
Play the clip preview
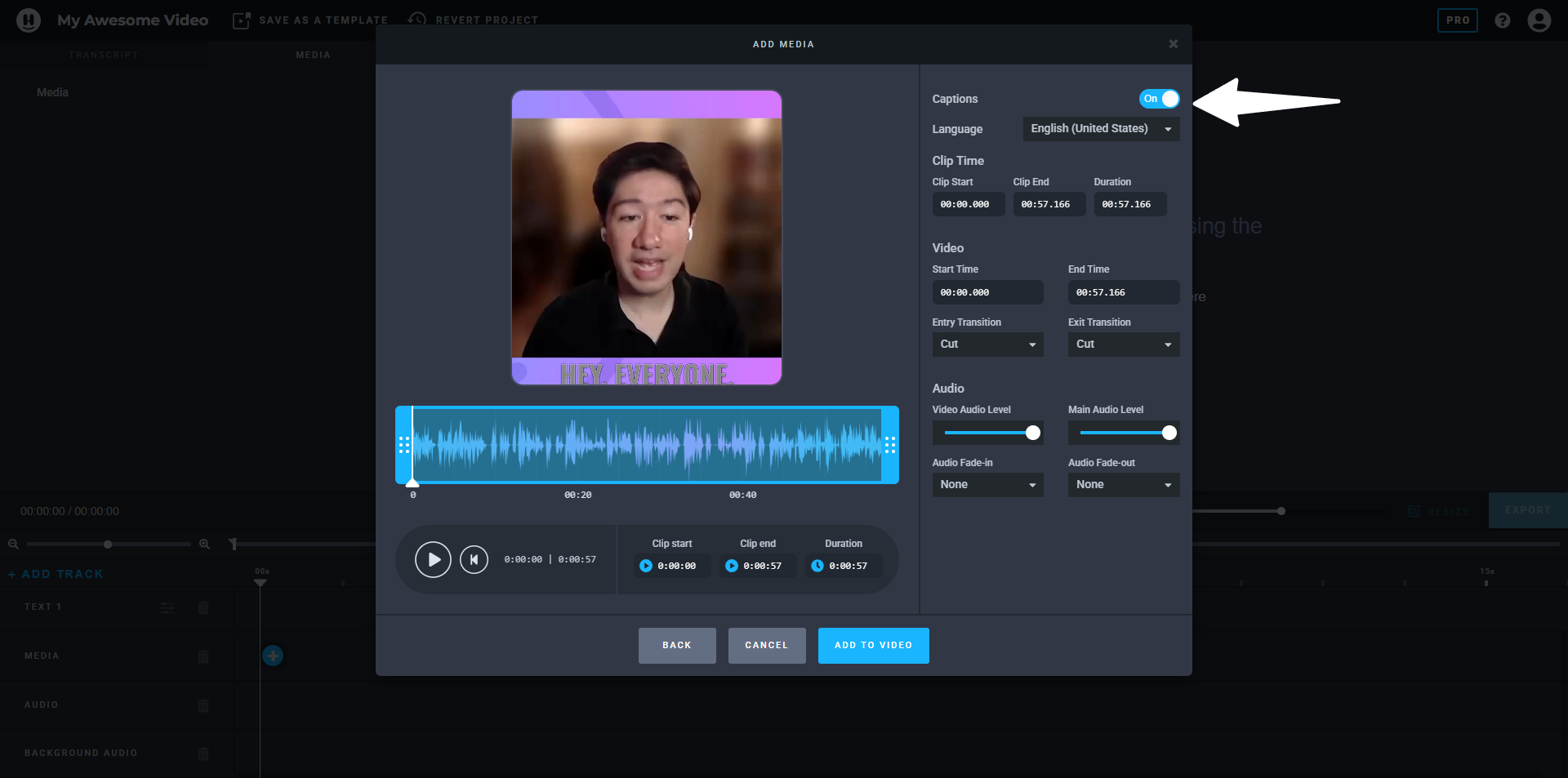point(433,560)
